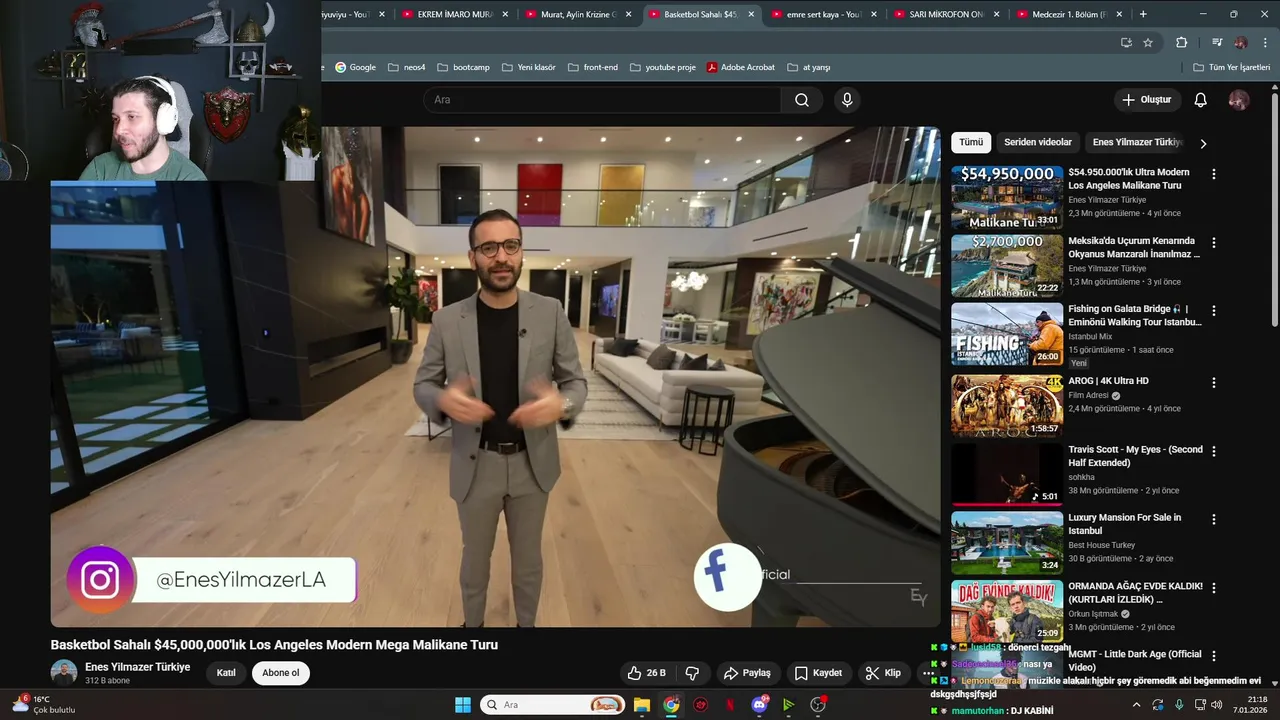
Task: Like the video (26 B)
Action: pyautogui.click(x=646, y=673)
